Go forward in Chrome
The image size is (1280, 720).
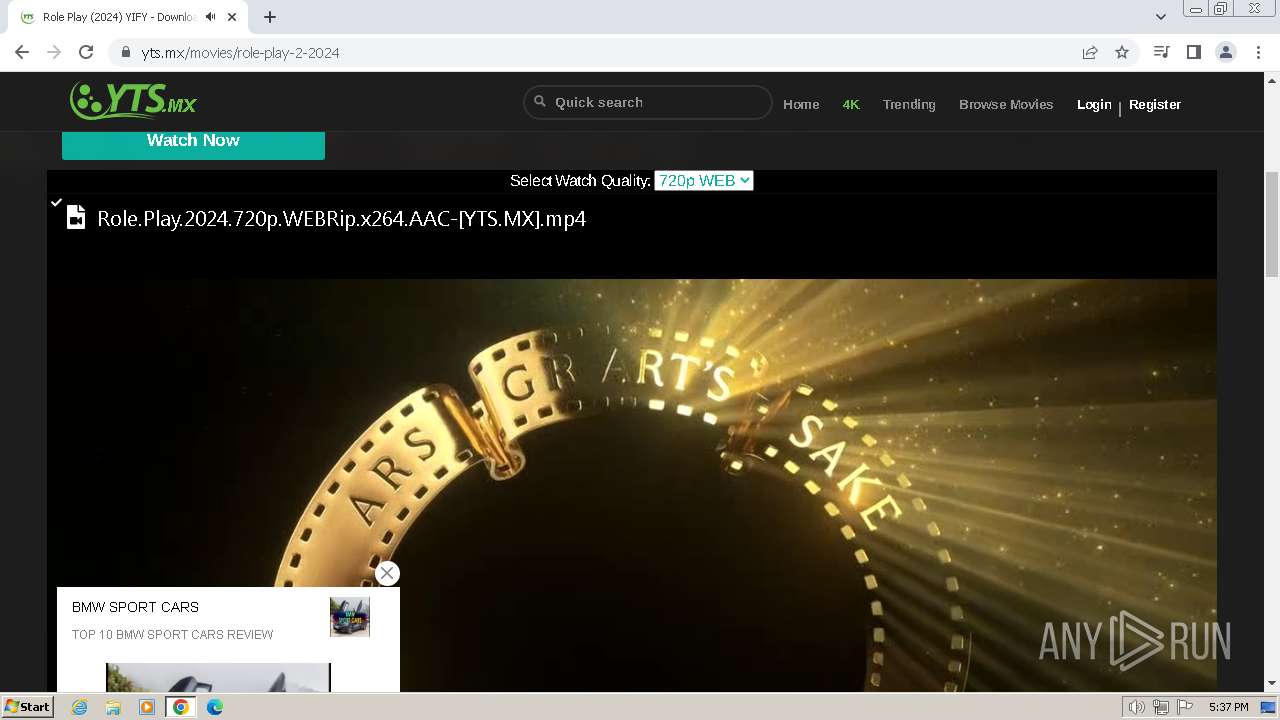click(x=54, y=52)
